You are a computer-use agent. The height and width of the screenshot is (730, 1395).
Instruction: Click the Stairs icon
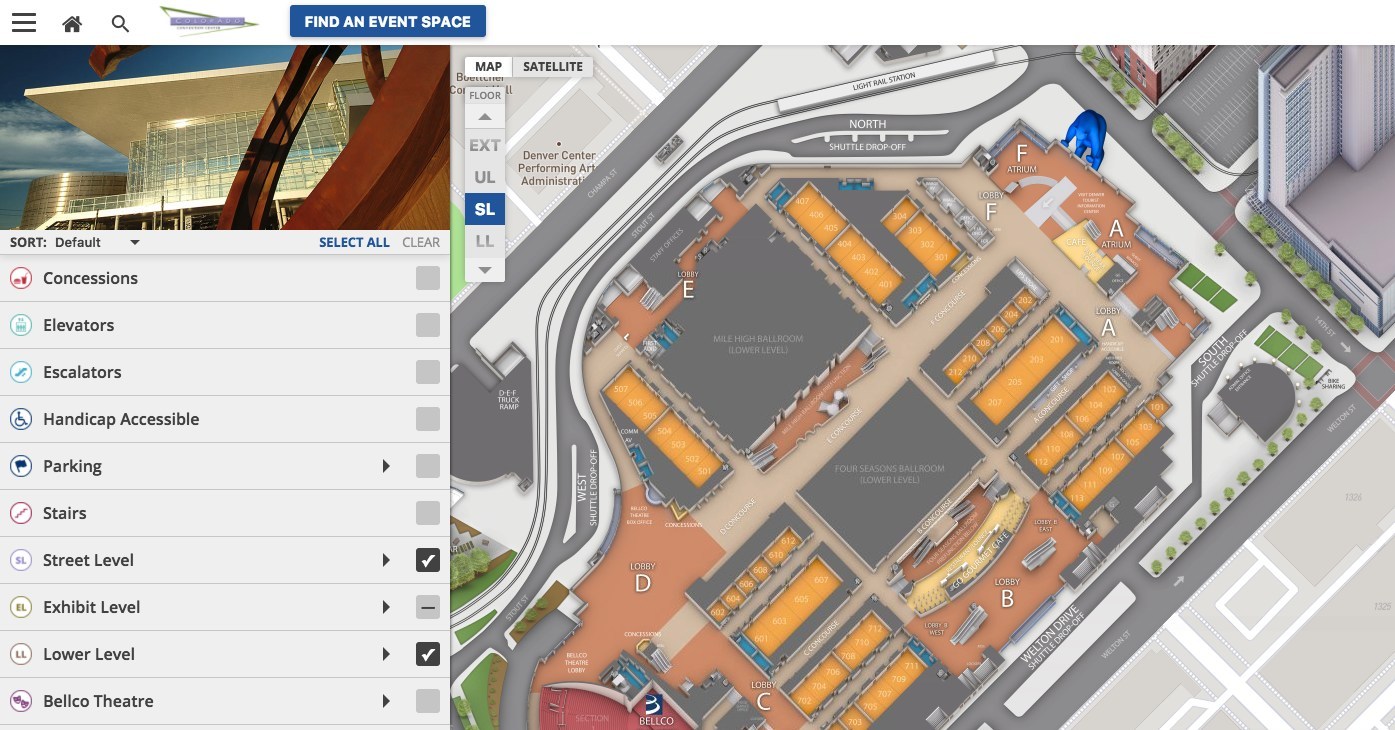point(21,513)
